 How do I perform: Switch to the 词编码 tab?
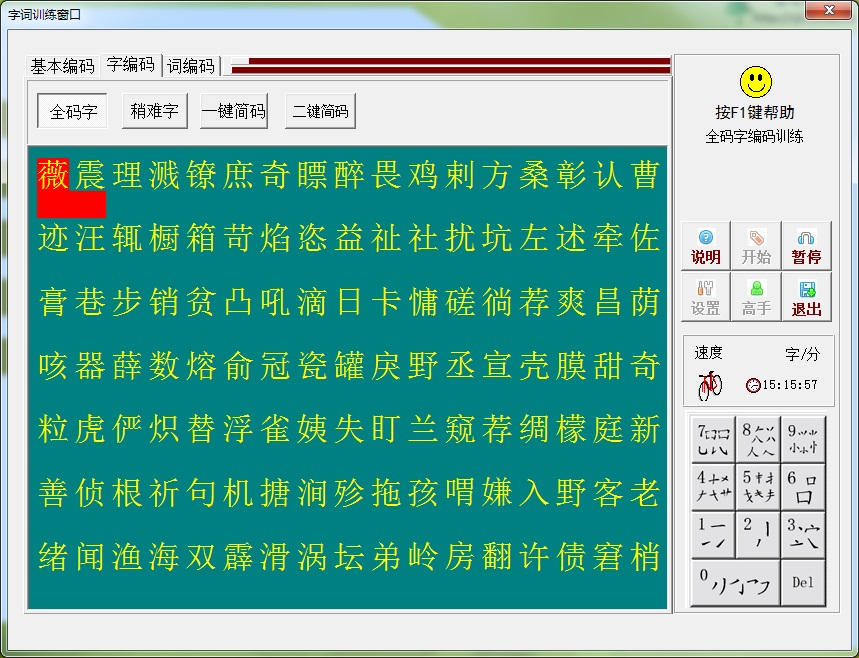point(191,66)
